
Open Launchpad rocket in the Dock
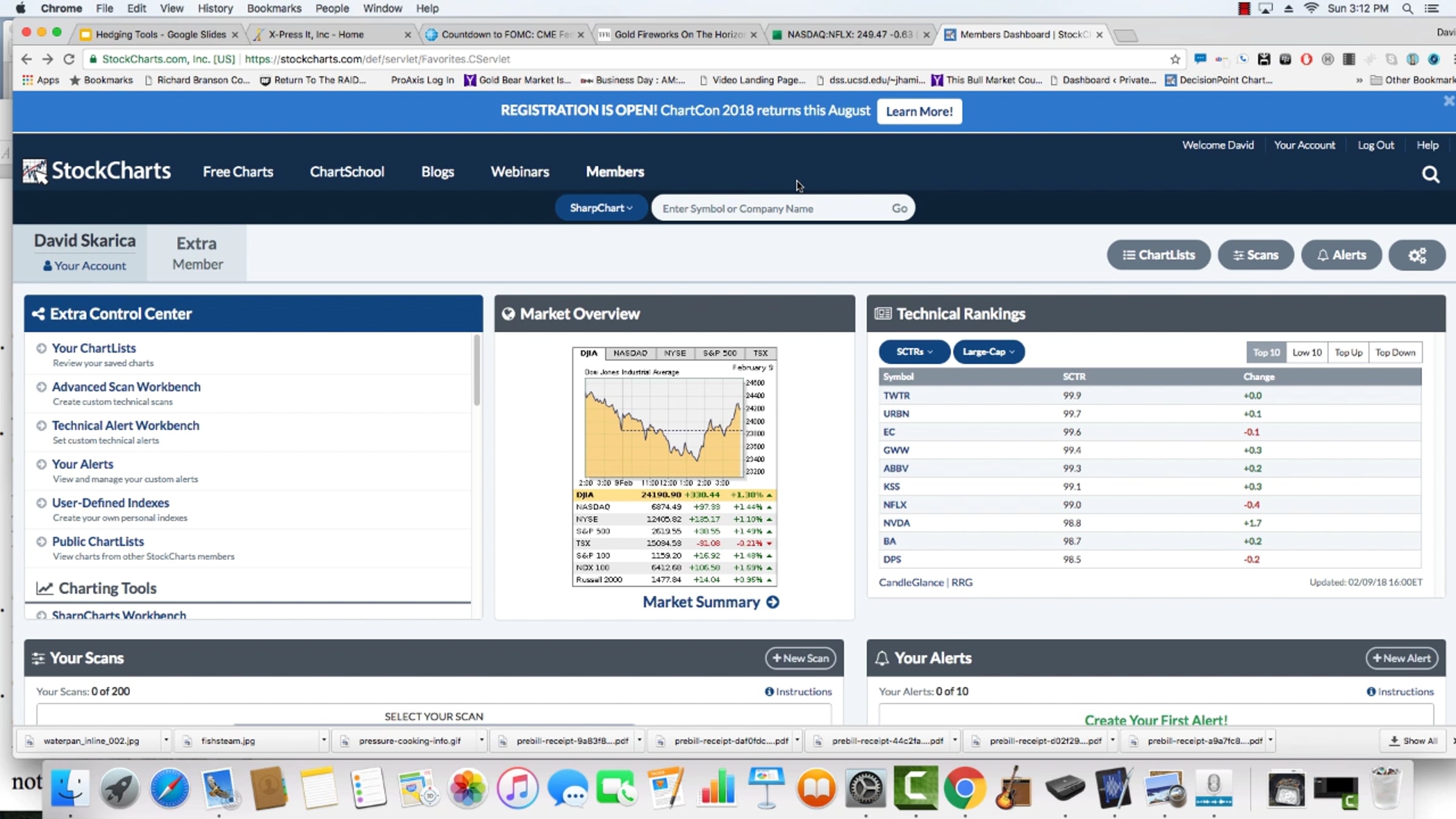point(120,788)
